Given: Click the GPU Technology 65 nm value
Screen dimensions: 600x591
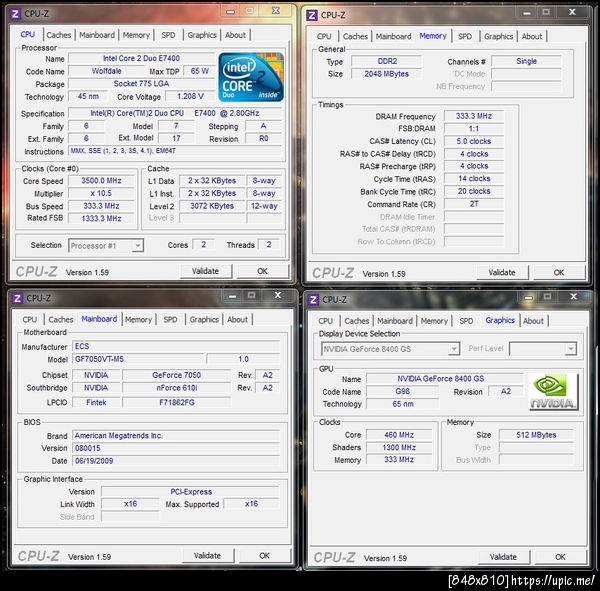Looking at the screenshot, I should coord(403,404).
